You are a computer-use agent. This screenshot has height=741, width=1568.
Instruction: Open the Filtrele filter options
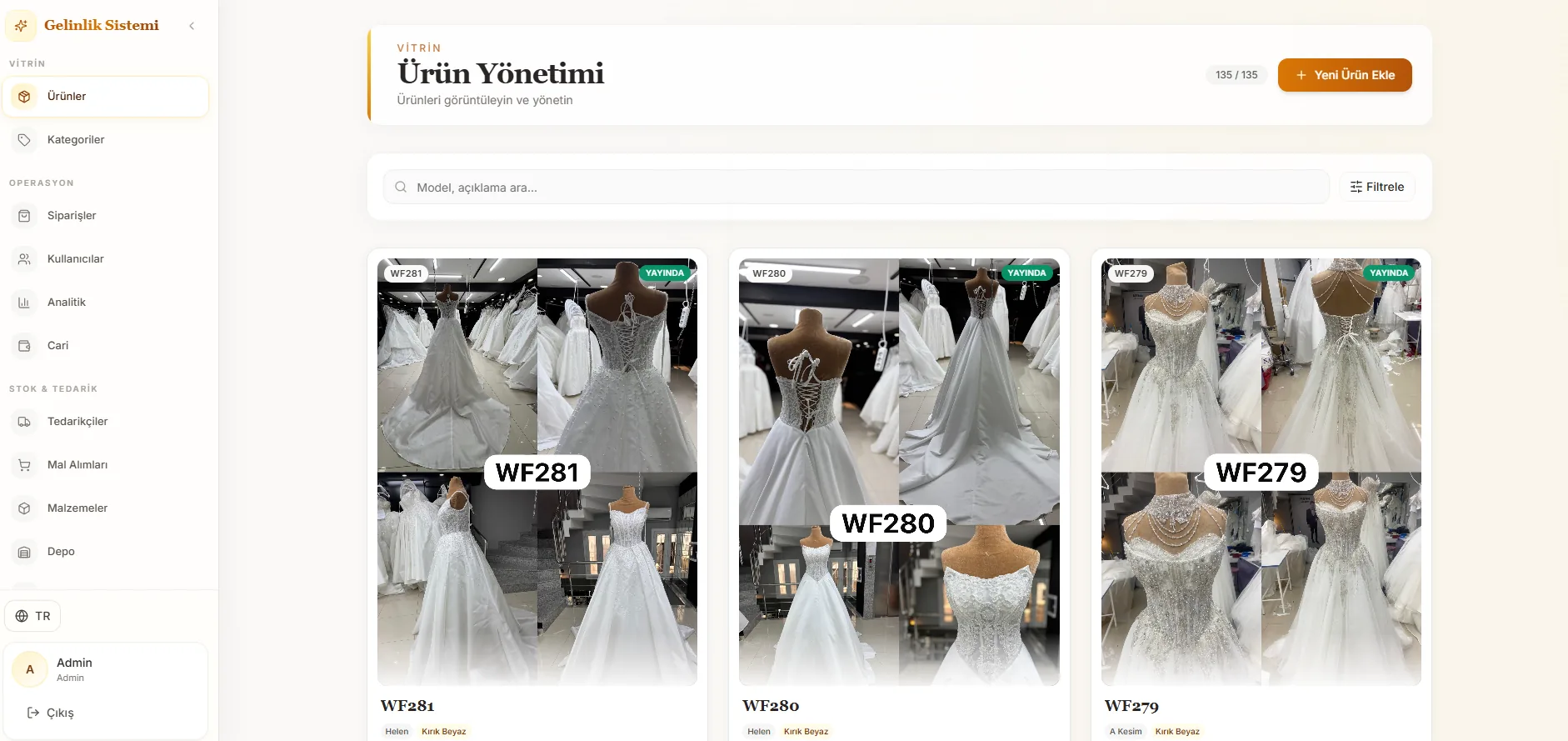(1377, 187)
